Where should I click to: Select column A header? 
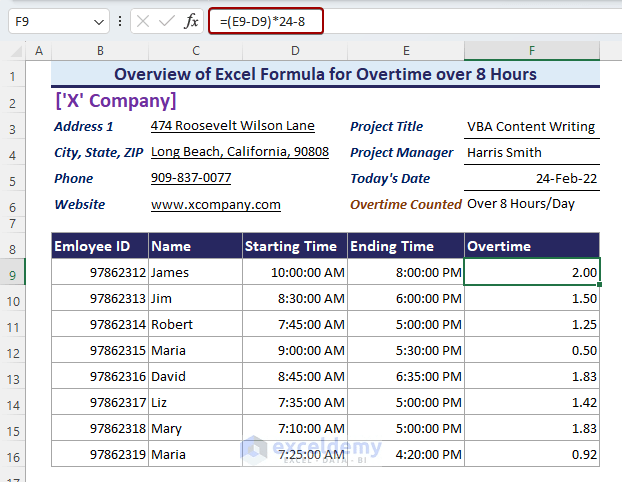click(x=39, y=51)
